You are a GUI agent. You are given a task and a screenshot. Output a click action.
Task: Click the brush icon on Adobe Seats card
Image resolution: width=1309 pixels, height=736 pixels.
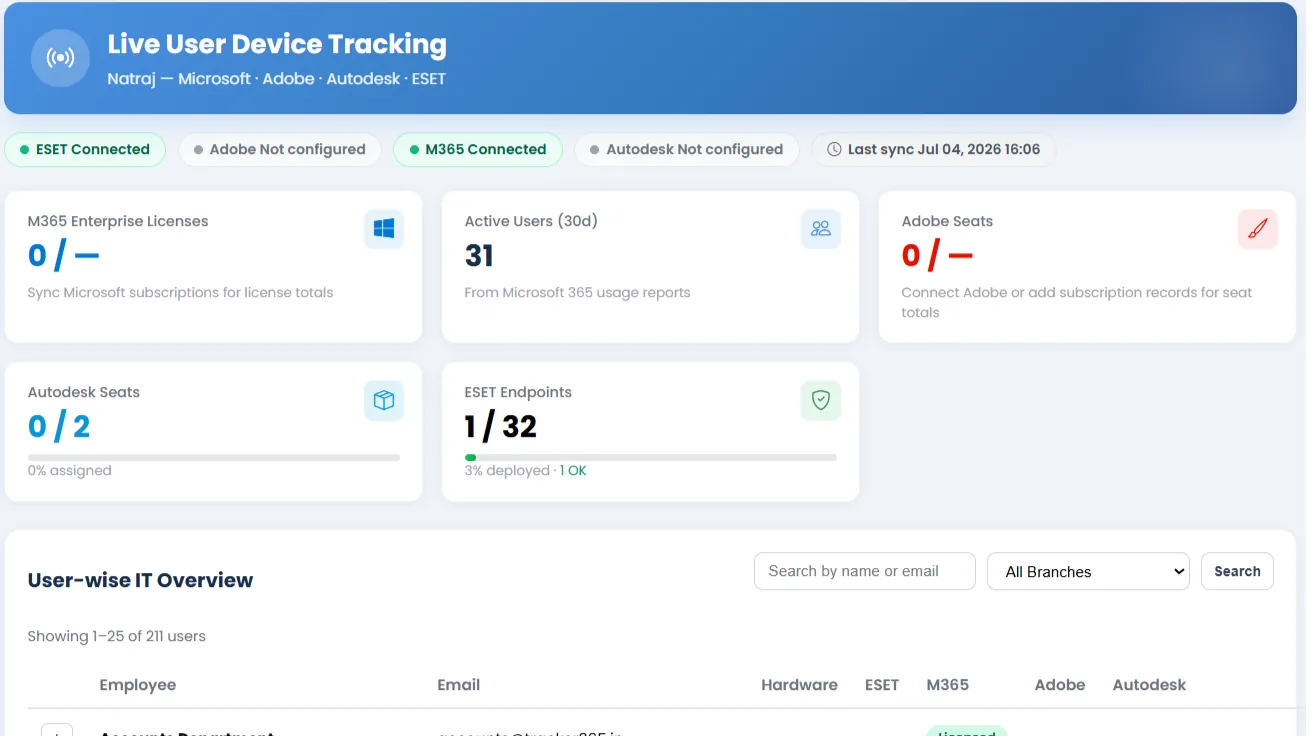pos(1258,229)
